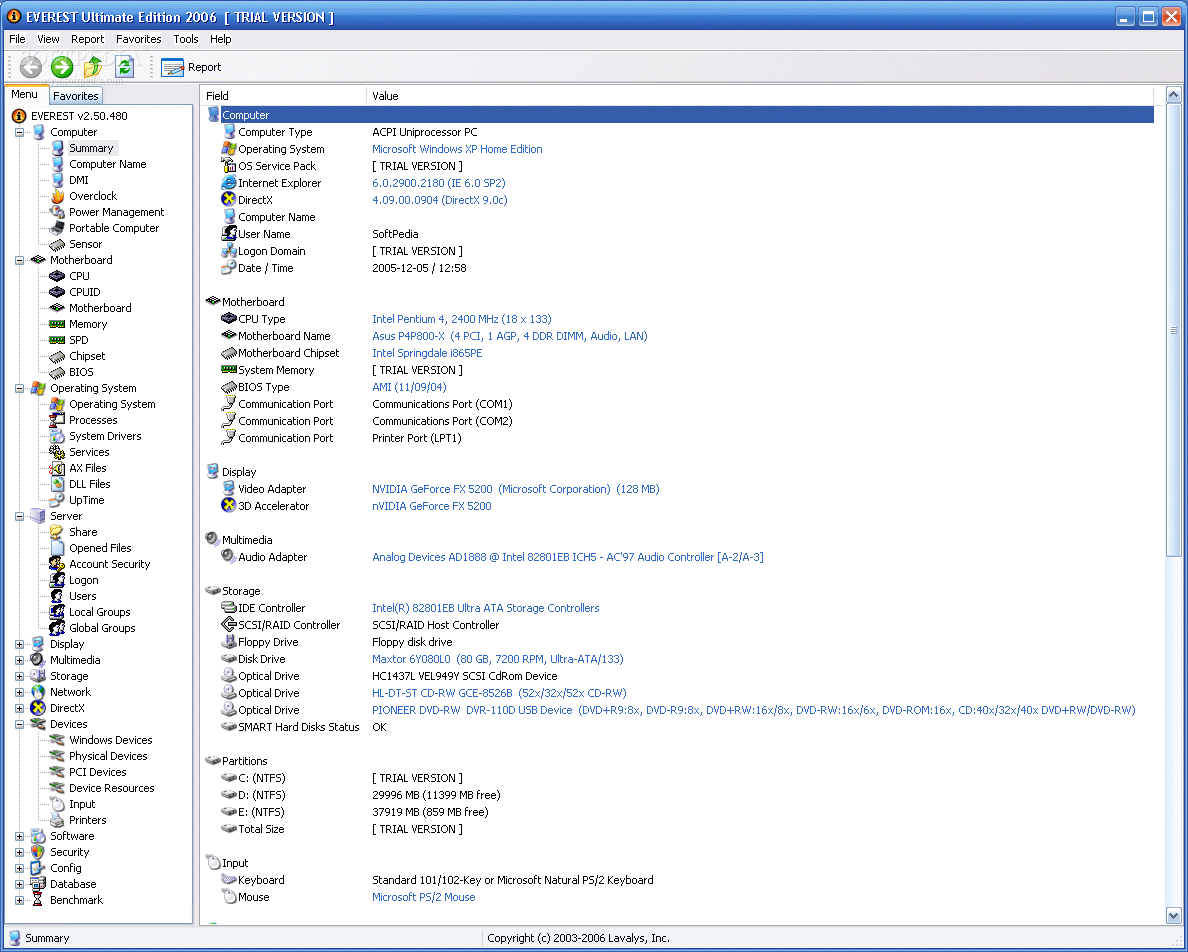This screenshot has width=1188, height=952.
Task: Click the Refresh toolbar icon
Action: [x=124, y=67]
